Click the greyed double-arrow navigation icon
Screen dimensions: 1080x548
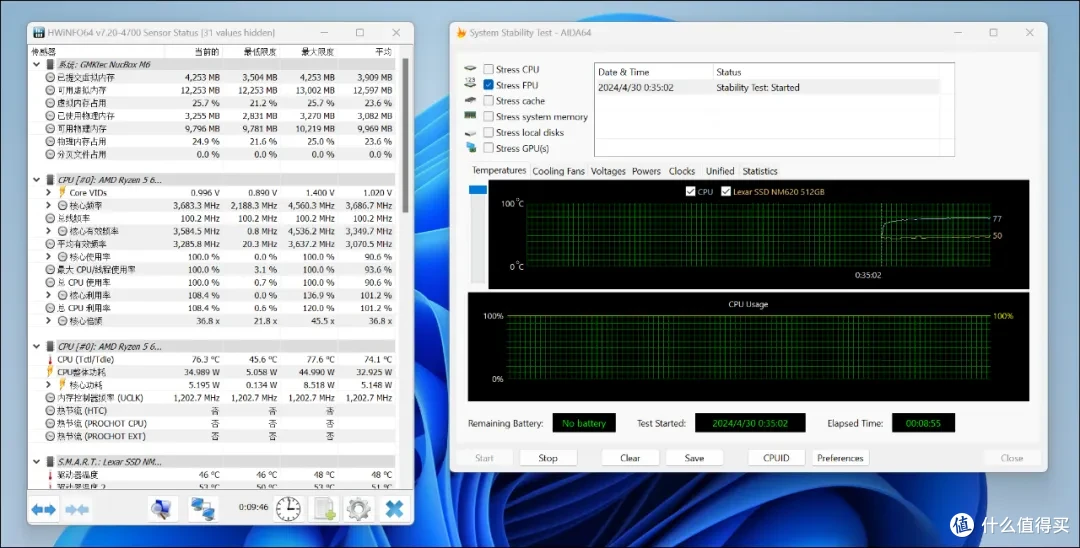(x=76, y=509)
